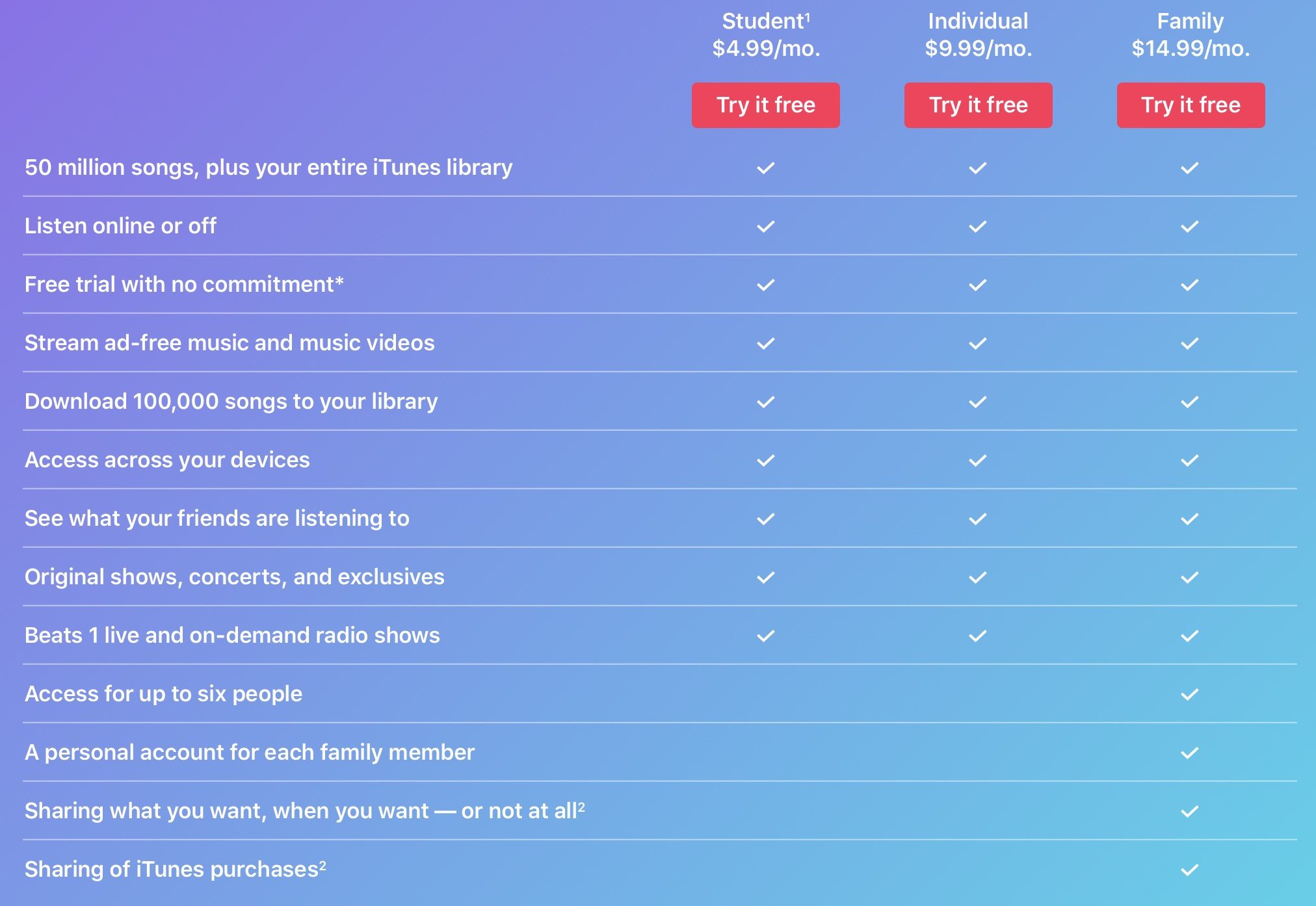Toggle the Family checkmark for sharing iTunes purchases
1316x906 pixels.
pos(1190,869)
